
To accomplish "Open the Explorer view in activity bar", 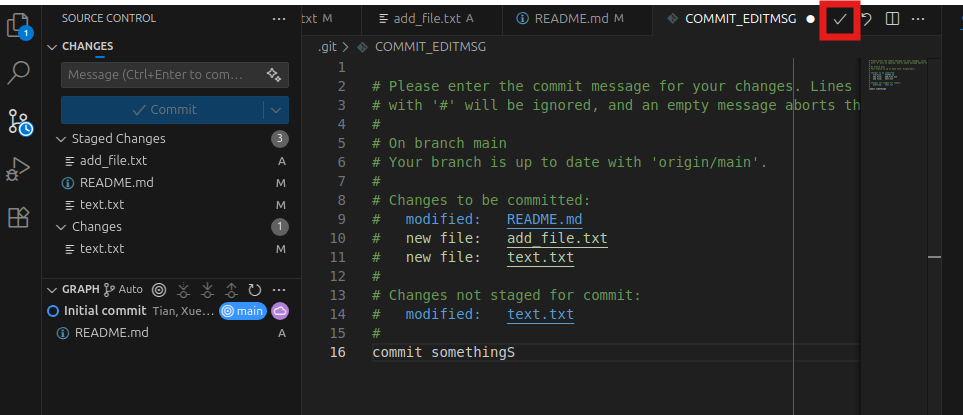I will [x=19, y=27].
